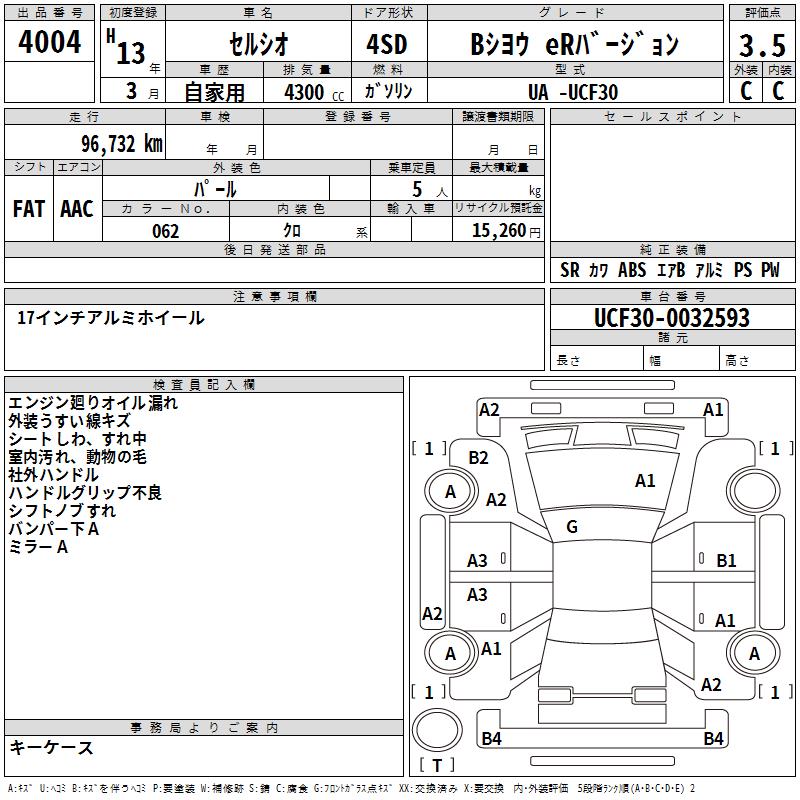Screen dimensions: 800x800
Task: Click the chassis number UCF30-0032593
Action: pos(672,317)
